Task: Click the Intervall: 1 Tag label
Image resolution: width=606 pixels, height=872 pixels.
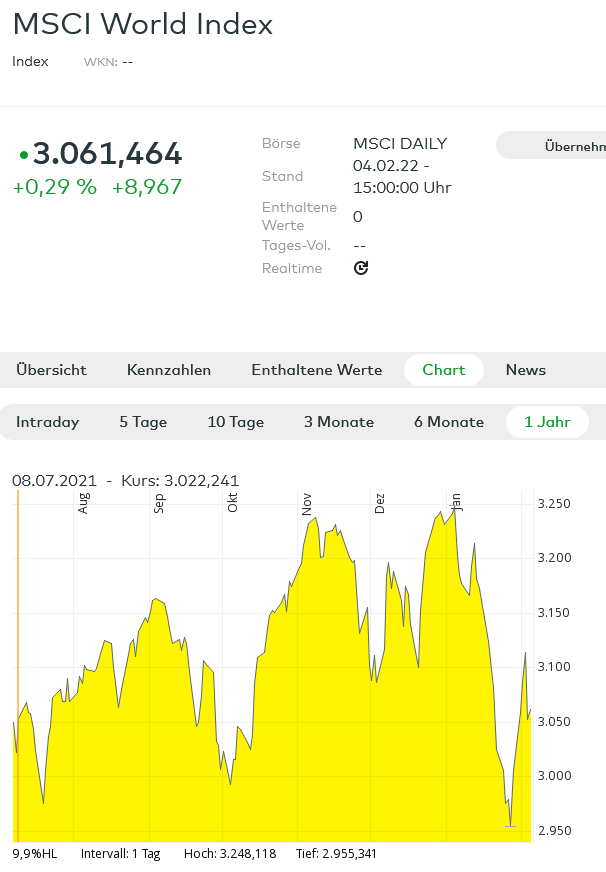Action: [x=118, y=854]
